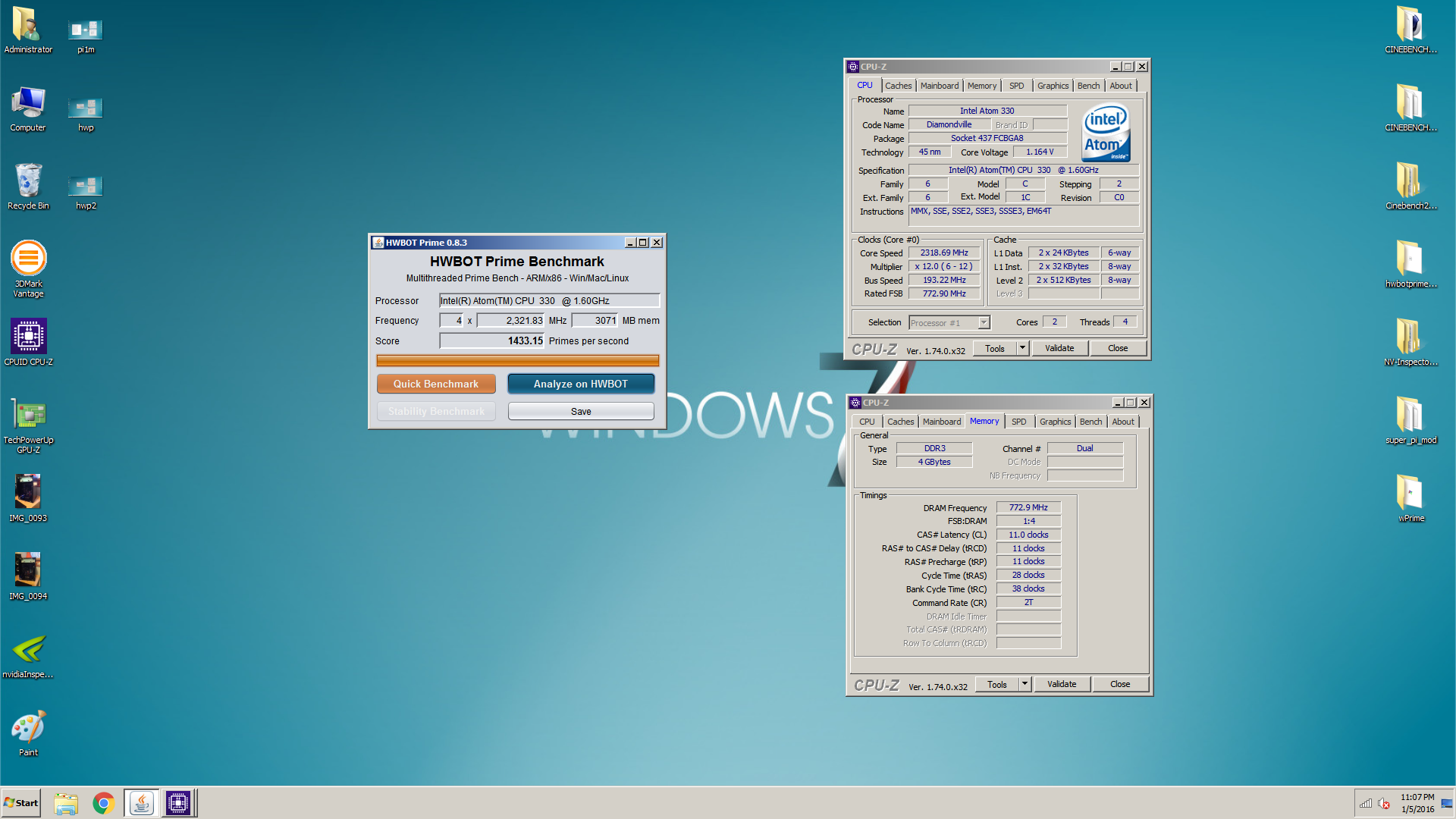Open the Administrator folder icon
Viewport: 1456px width, 819px height.
28,30
